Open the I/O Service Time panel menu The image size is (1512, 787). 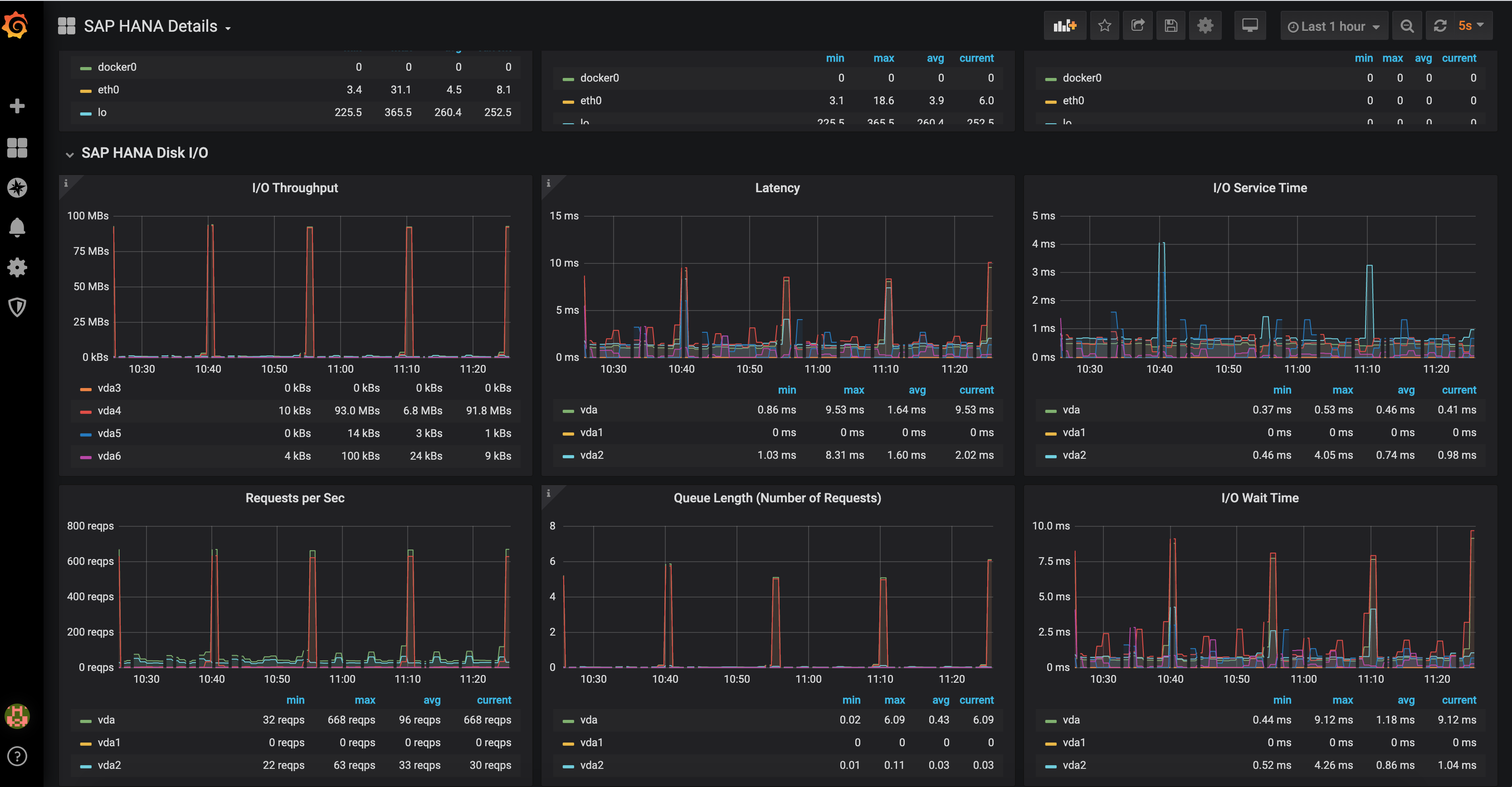coord(1259,189)
